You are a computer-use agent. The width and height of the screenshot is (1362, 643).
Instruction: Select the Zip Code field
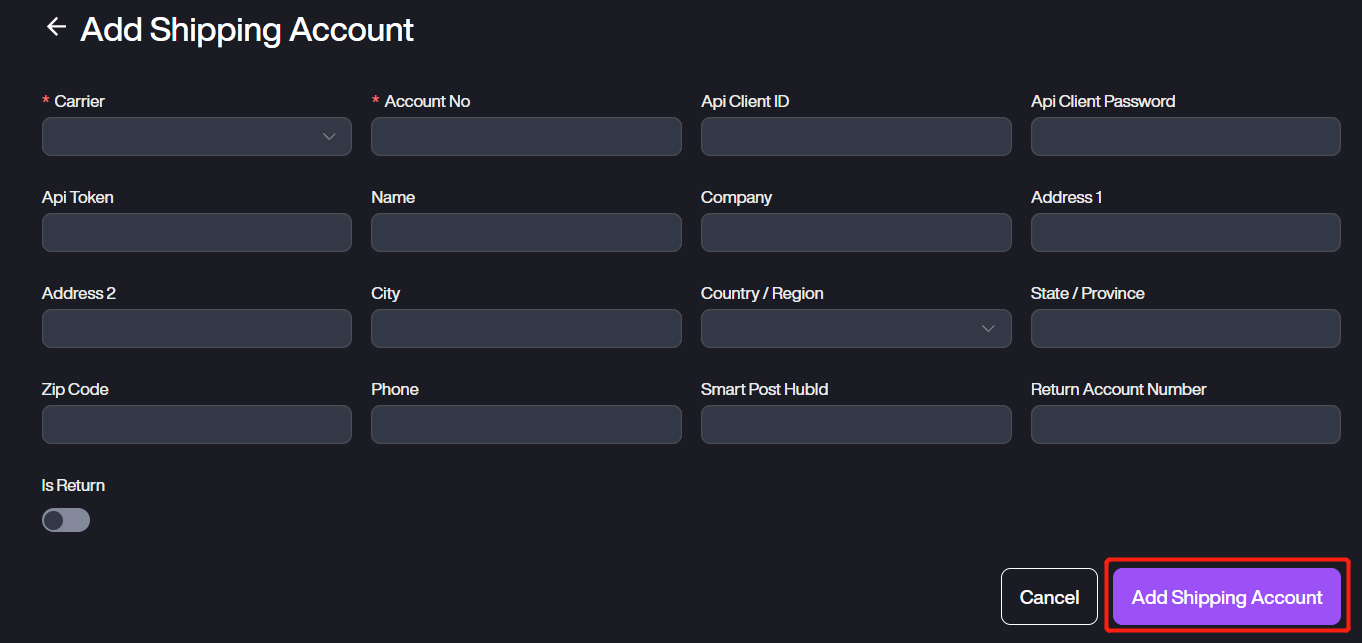pos(197,425)
